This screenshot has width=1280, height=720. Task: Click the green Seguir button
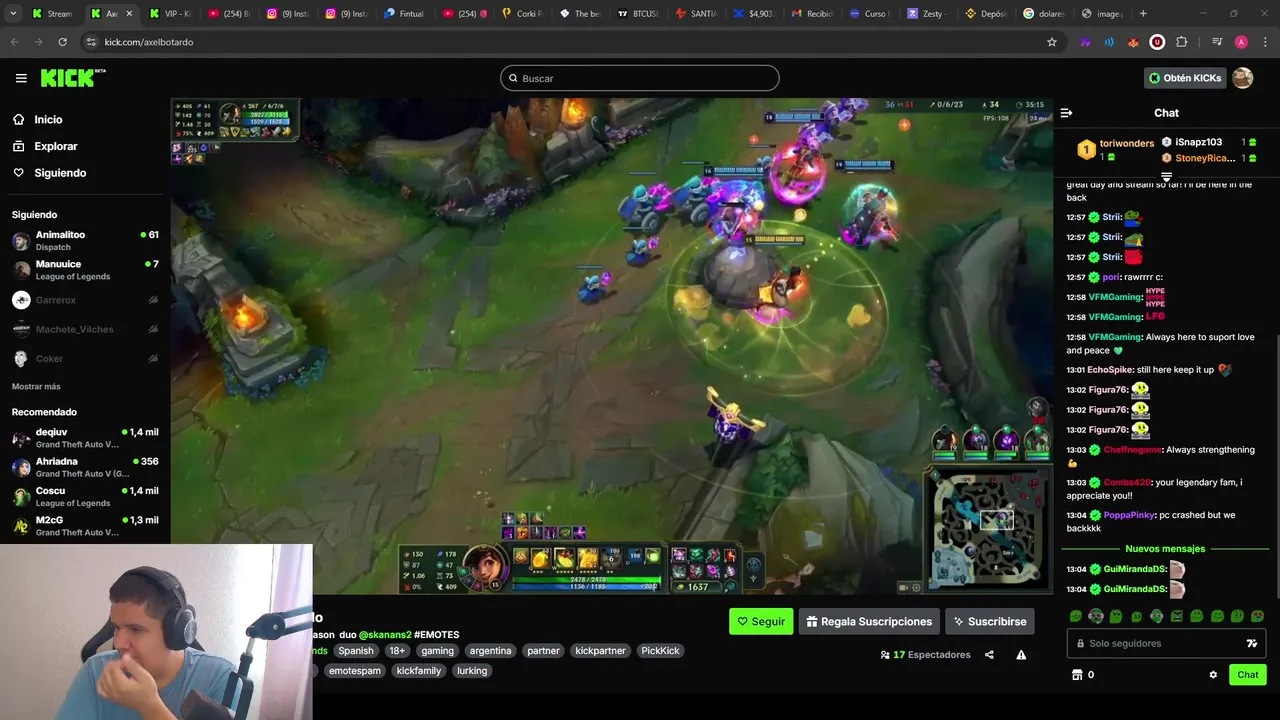coord(761,621)
